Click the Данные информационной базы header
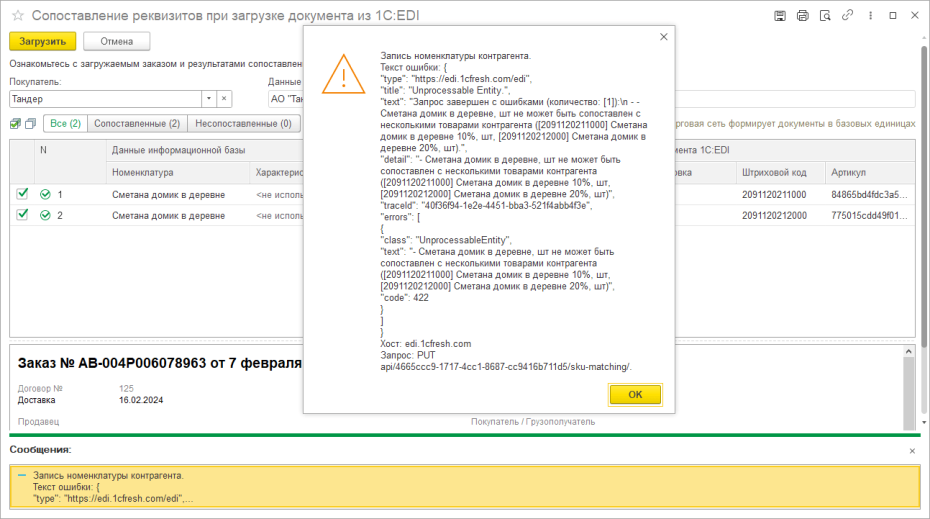 click(x=179, y=151)
